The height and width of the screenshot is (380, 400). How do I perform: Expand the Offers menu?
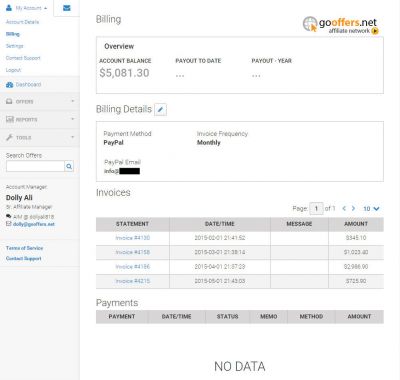pyautogui.click(x=73, y=101)
